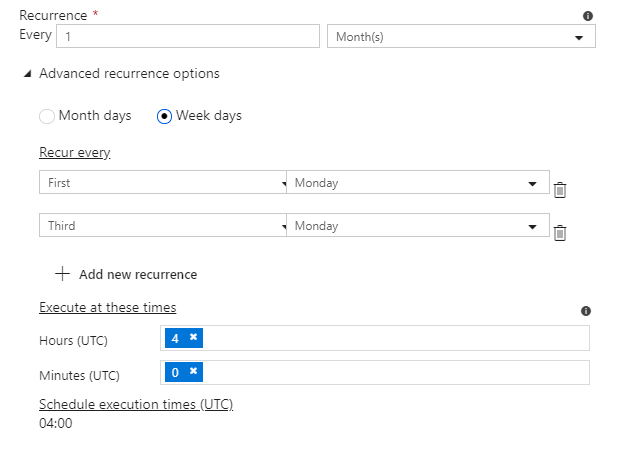Select the Week days radio button
The image size is (620, 450).
click(x=165, y=116)
